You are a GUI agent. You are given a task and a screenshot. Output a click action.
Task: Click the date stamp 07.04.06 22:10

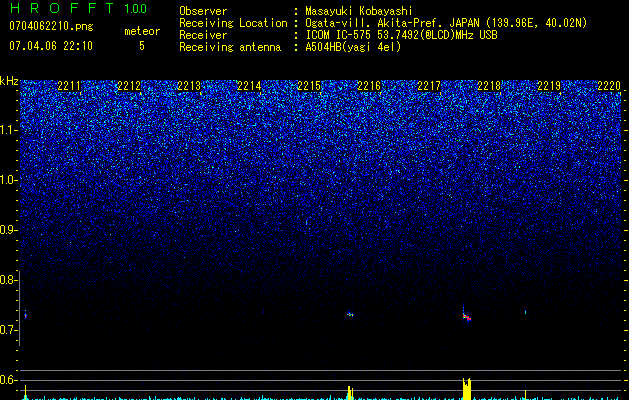click(x=51, y=46)
